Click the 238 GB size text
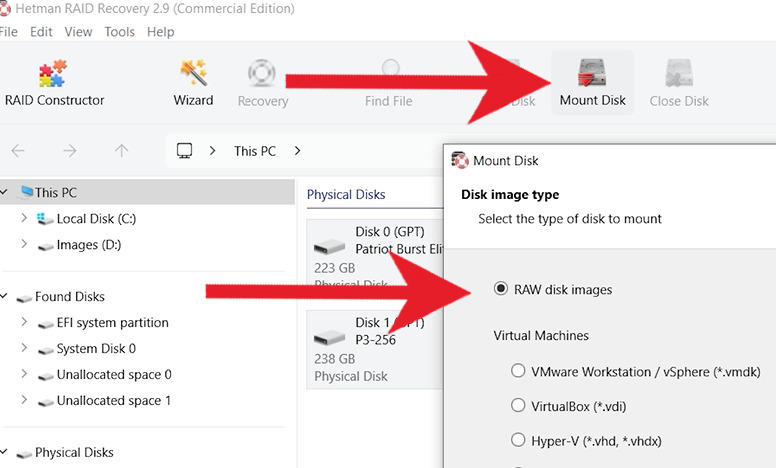This screenshot has height=468, width=776. 335,359
